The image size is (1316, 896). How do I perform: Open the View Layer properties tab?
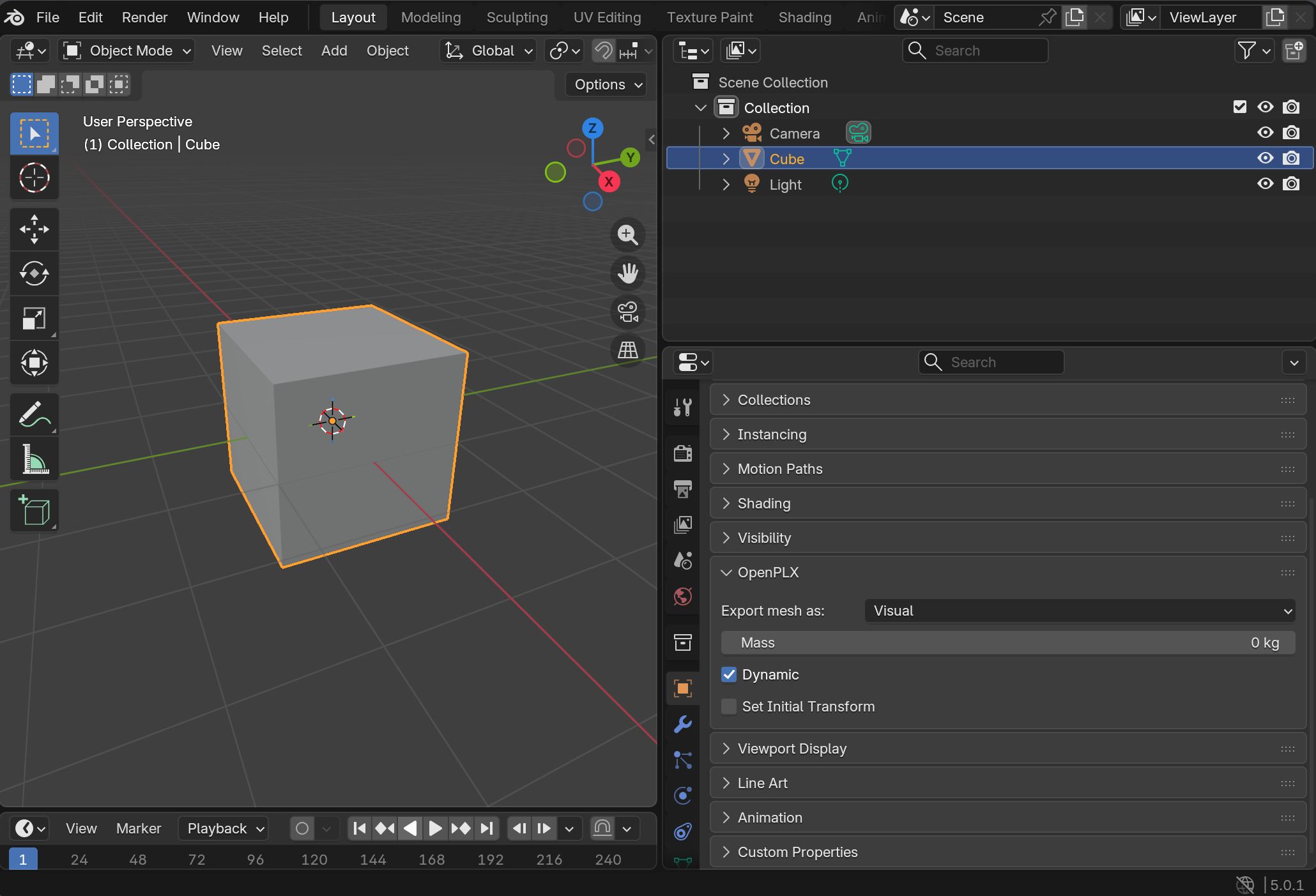click(683, 525)
